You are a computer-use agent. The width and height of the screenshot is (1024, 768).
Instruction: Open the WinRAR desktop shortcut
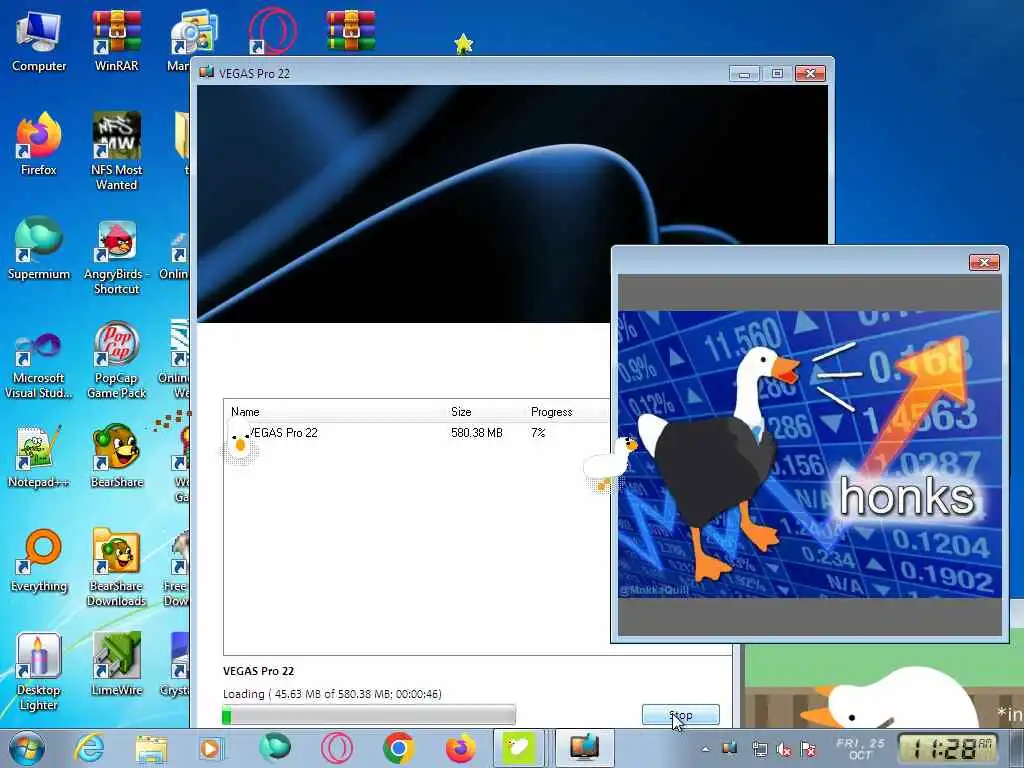(116, 41)
